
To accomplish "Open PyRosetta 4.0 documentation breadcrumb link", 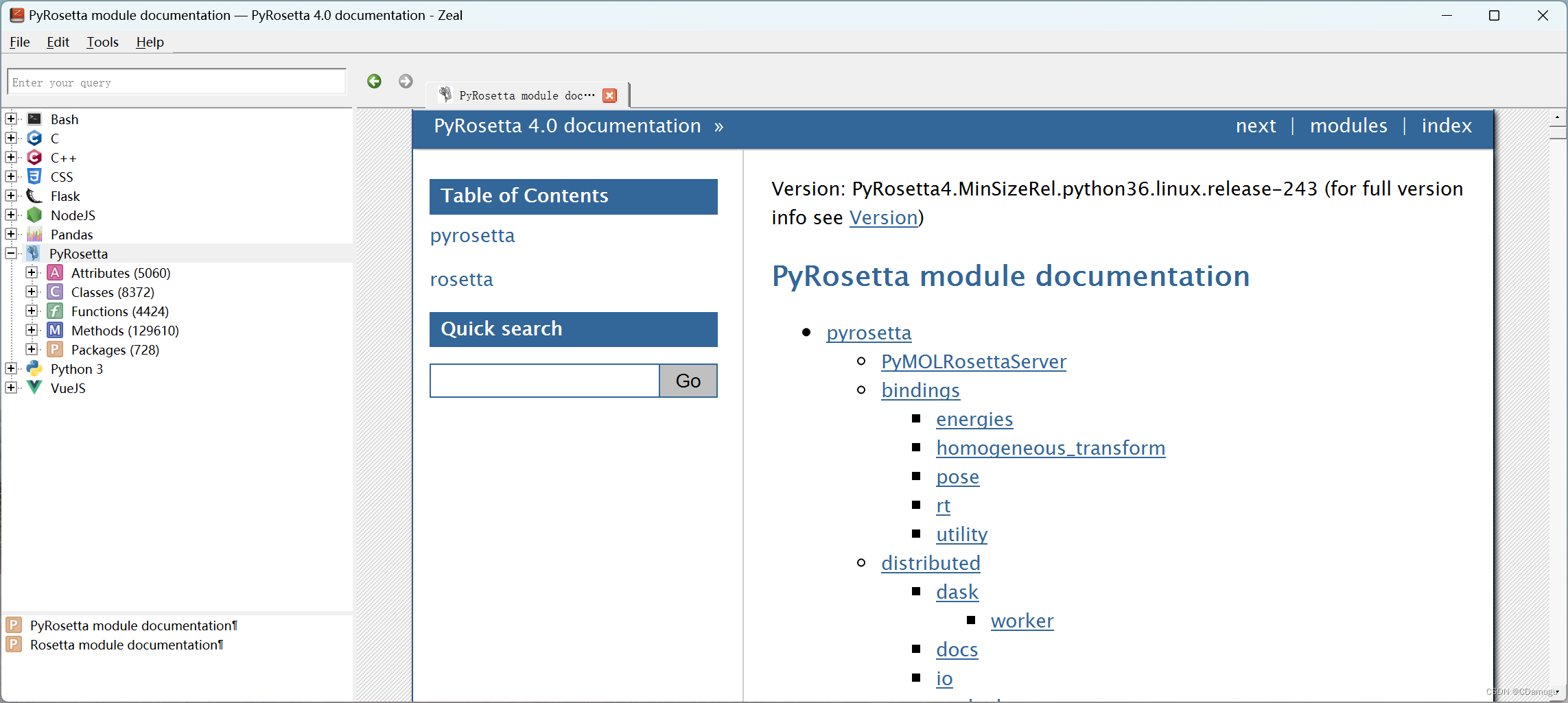I will [x=567, y=126].
